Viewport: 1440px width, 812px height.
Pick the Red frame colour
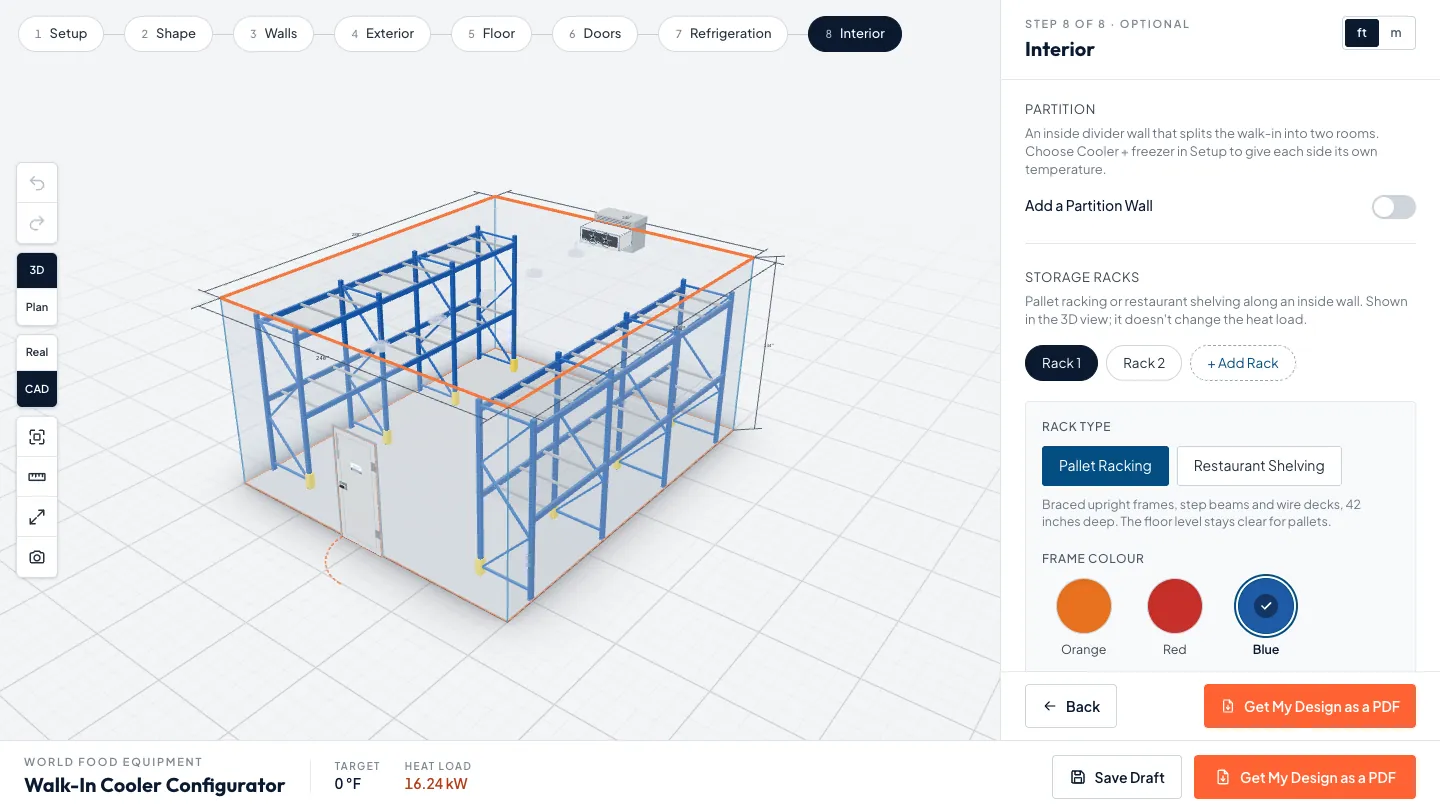click(x=1175, y=606)
